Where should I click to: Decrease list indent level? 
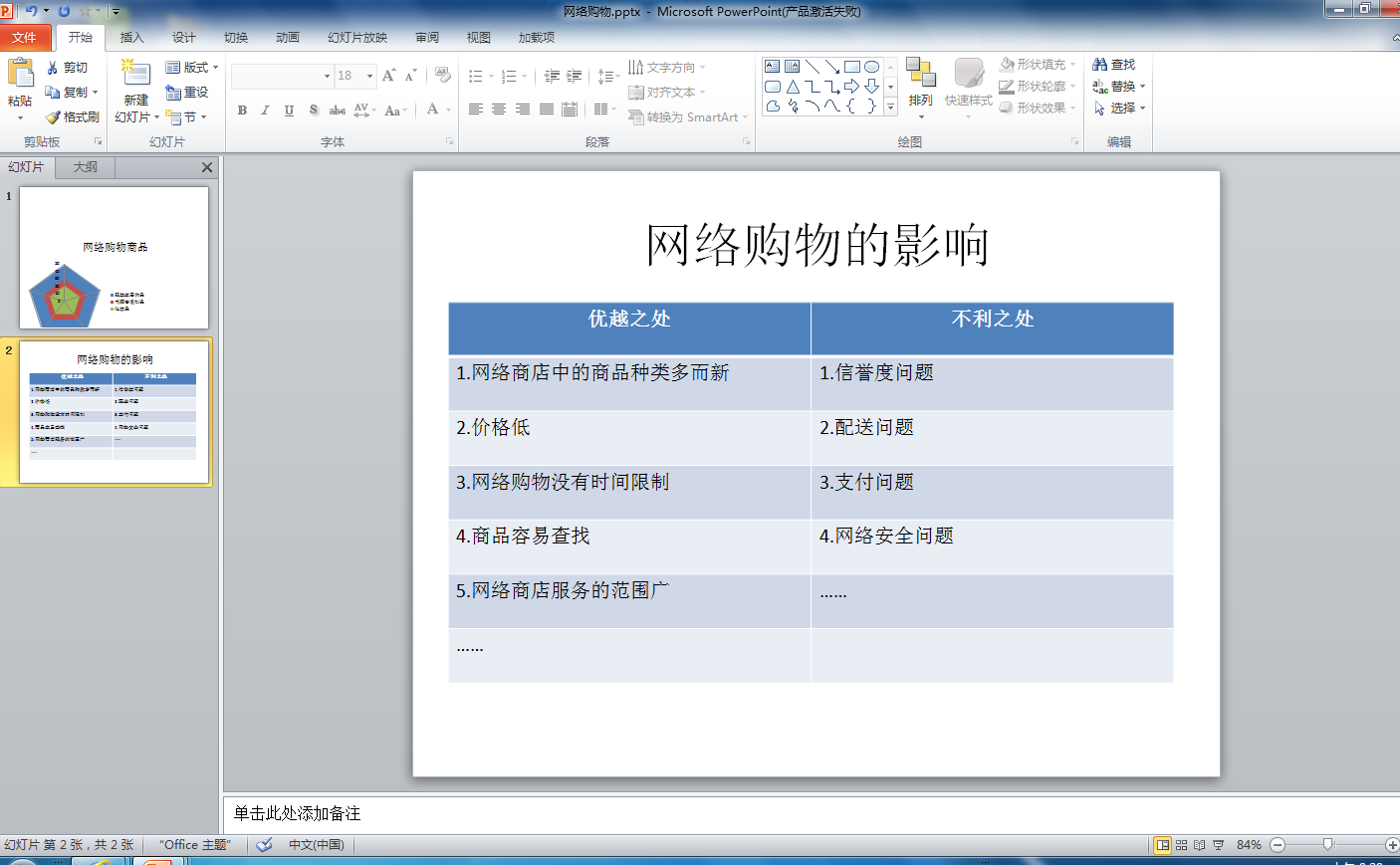pos(552,76)
